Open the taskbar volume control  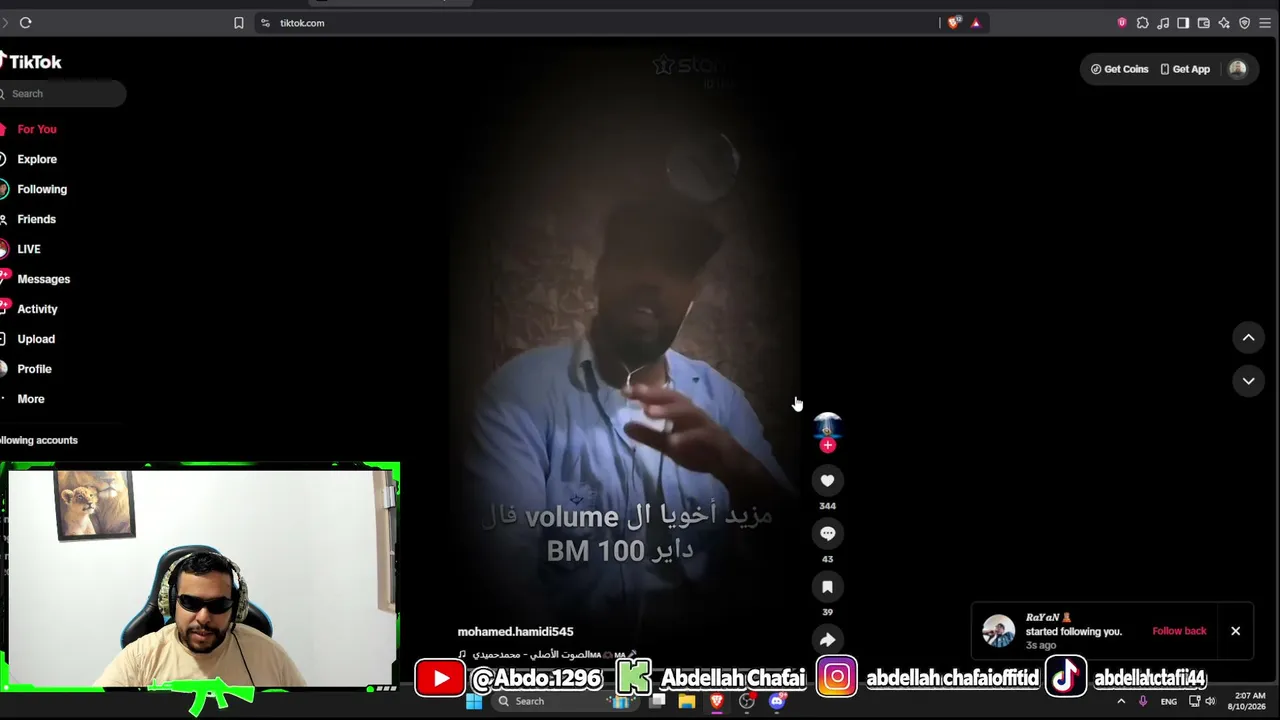point(1210,702)
